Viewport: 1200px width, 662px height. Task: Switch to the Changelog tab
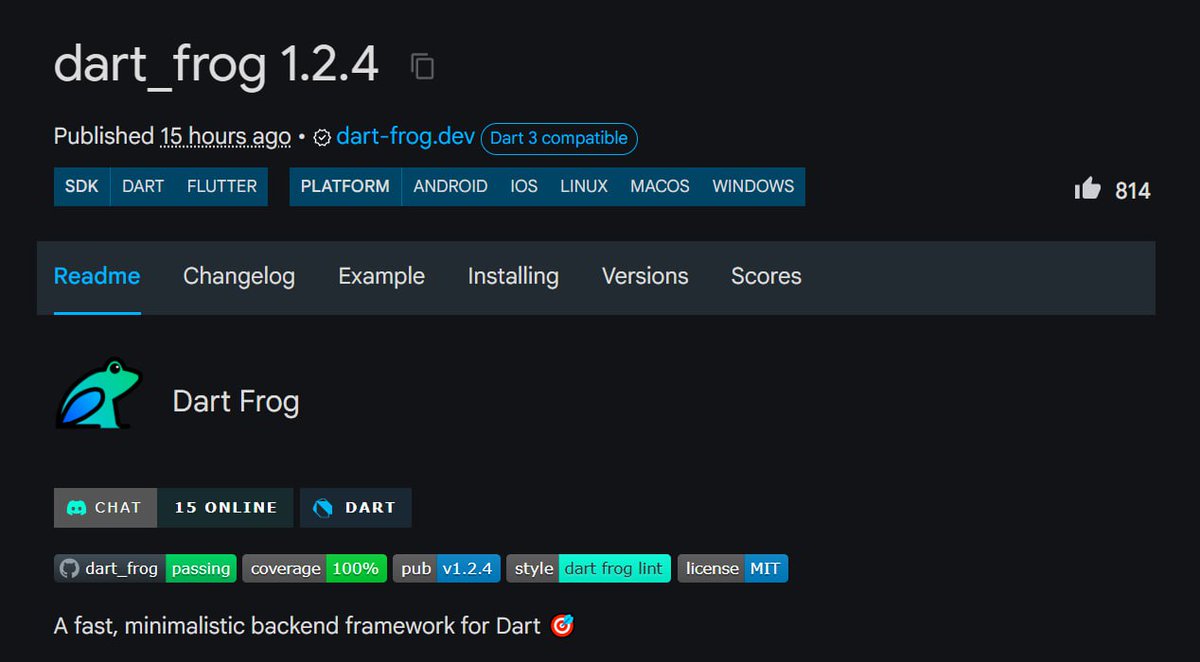pyautogui.click(x=239, y=276)
